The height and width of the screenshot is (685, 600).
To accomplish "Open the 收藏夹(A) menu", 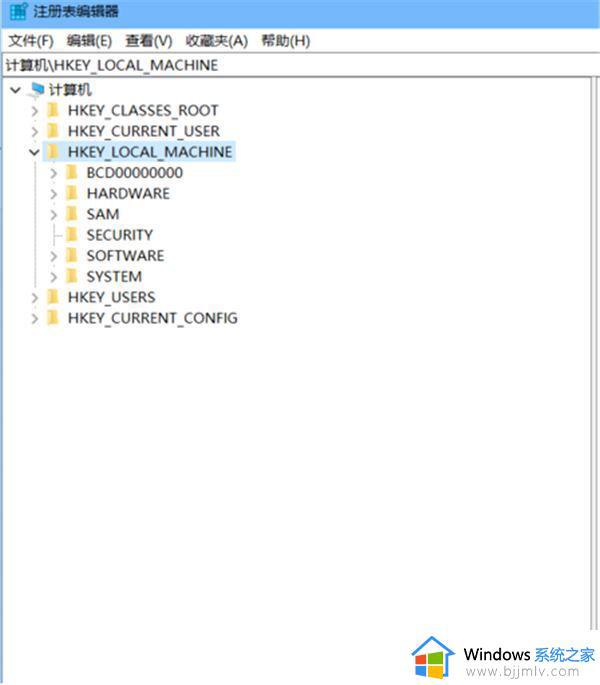I will [217, 41].
